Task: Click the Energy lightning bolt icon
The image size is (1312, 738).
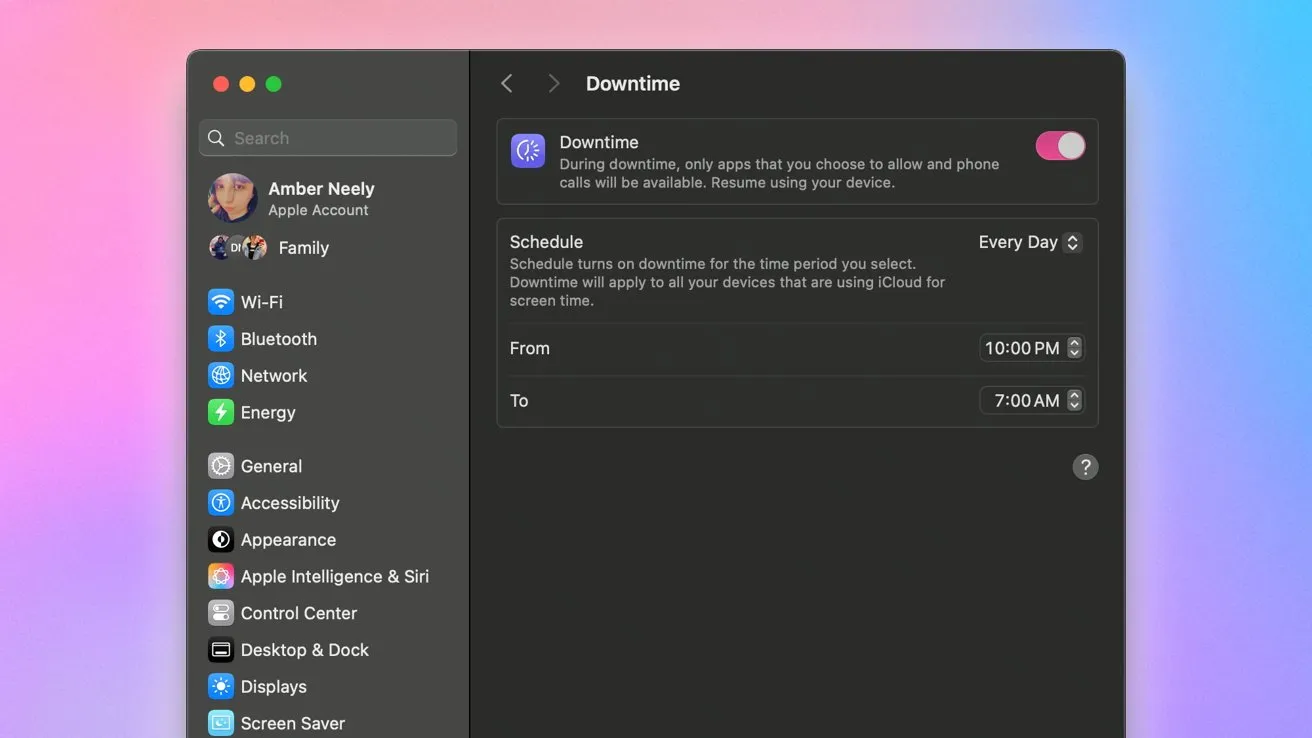Action: point(220,412)
